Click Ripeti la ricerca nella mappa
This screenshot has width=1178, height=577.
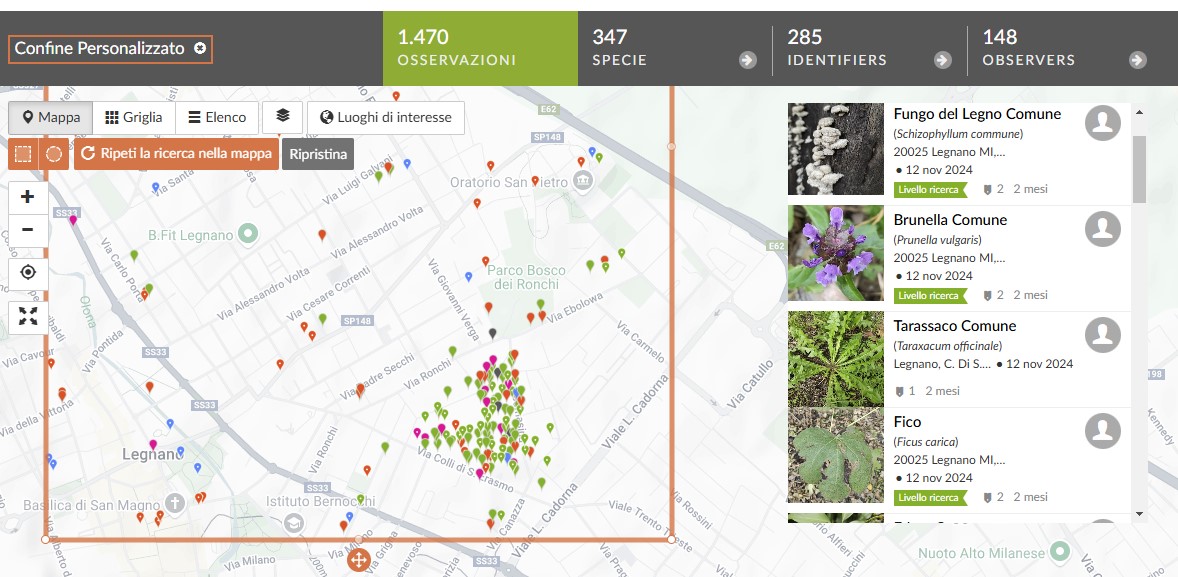tap(176, 154)
